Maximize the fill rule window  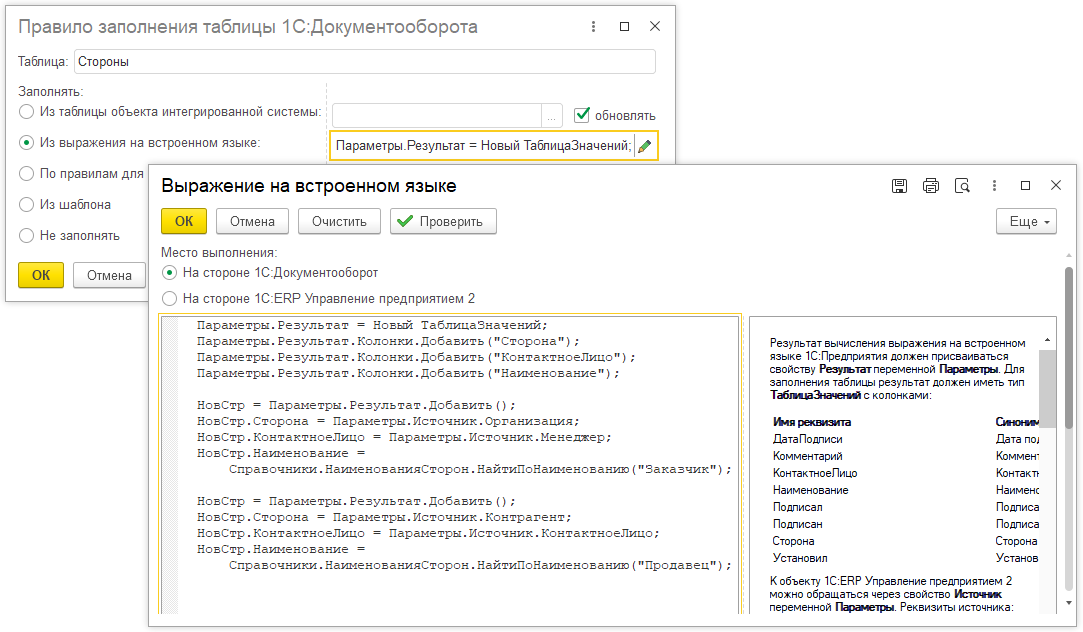click(624, 26)
